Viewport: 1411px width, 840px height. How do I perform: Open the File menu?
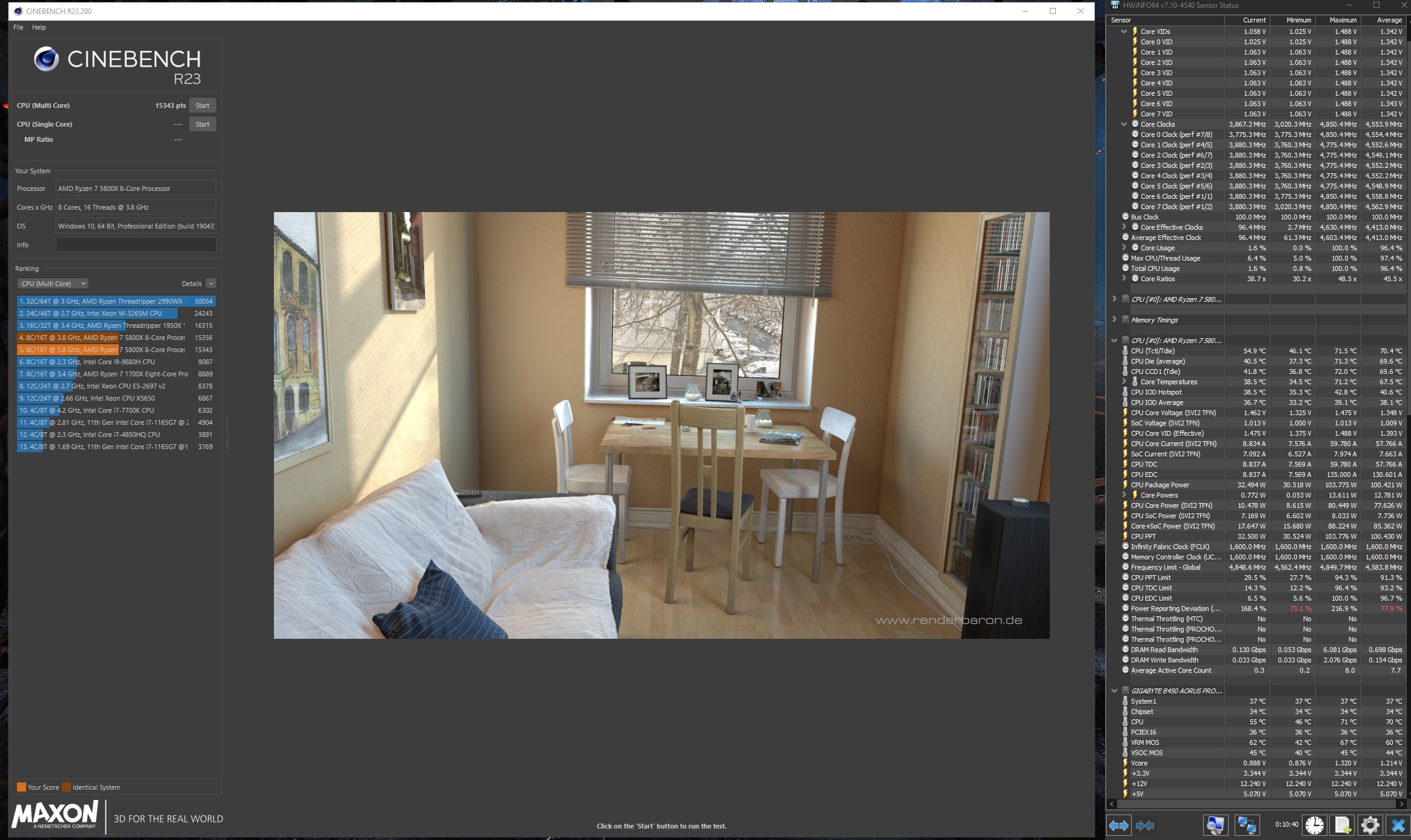point(18,27)
